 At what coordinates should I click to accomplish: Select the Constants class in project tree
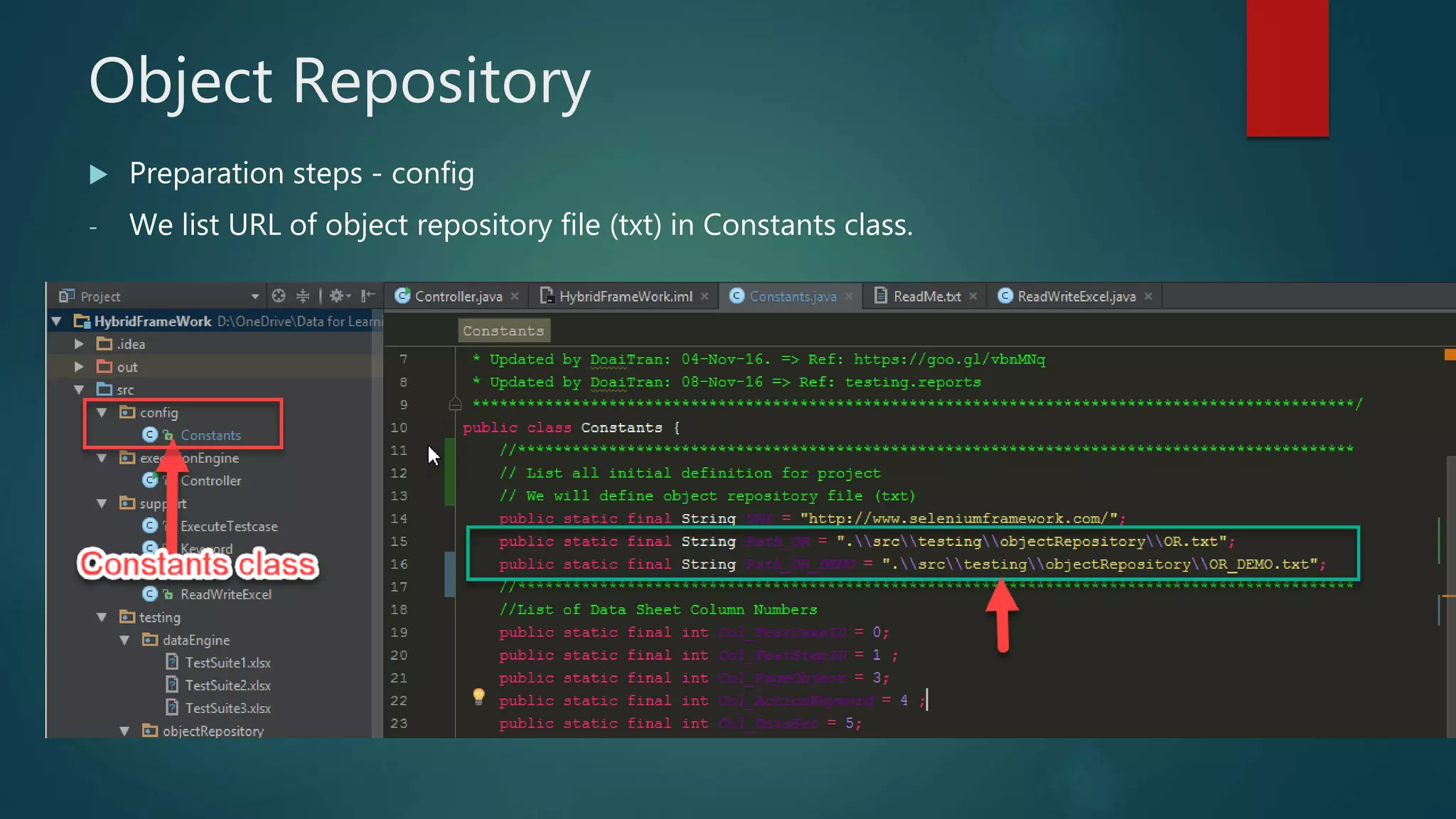click(210, 435)
